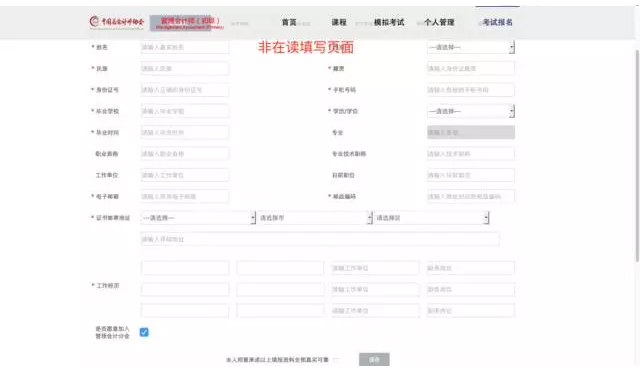This screenshot has width=640, height=372.
Task: Focus the 电子邮箱 input field
Action: click(185, 196)
